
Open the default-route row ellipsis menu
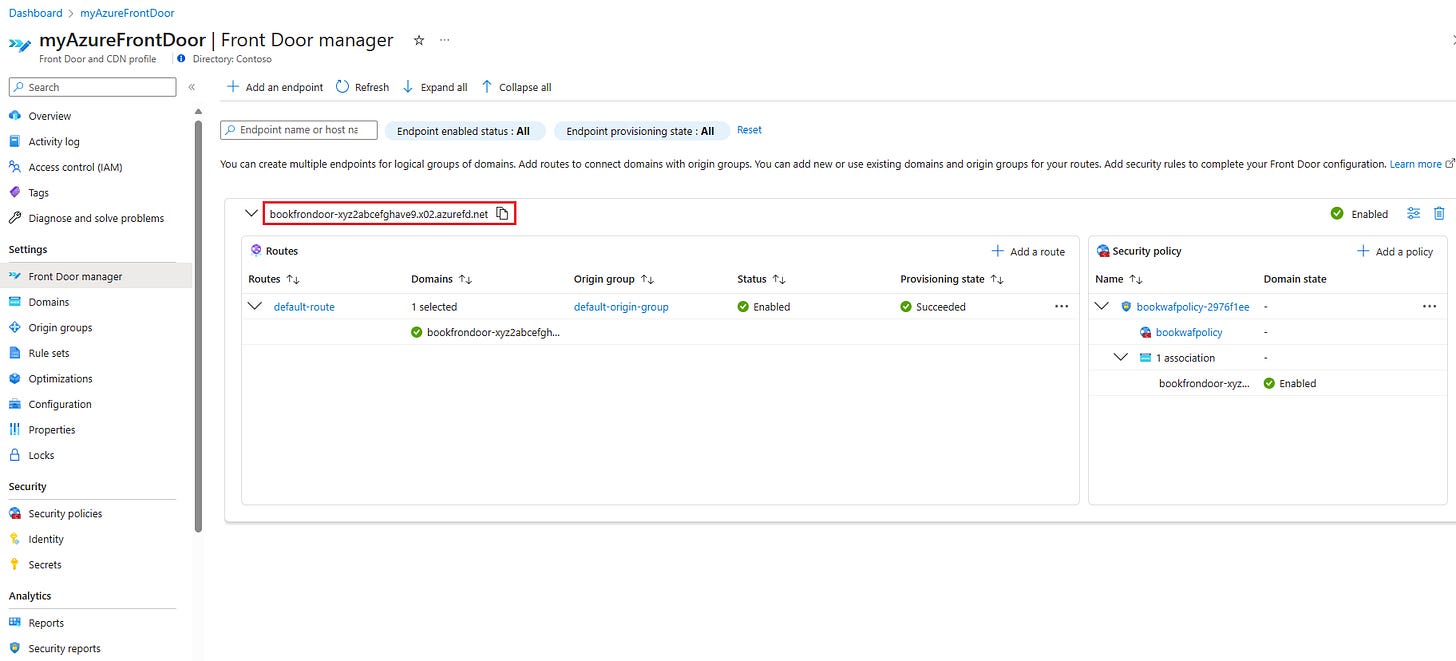(1061, 306)
